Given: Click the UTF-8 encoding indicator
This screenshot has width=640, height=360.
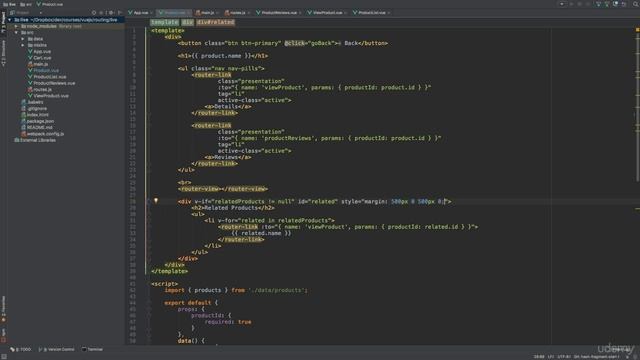Looking at the screenshot, I should pos(564,357).
